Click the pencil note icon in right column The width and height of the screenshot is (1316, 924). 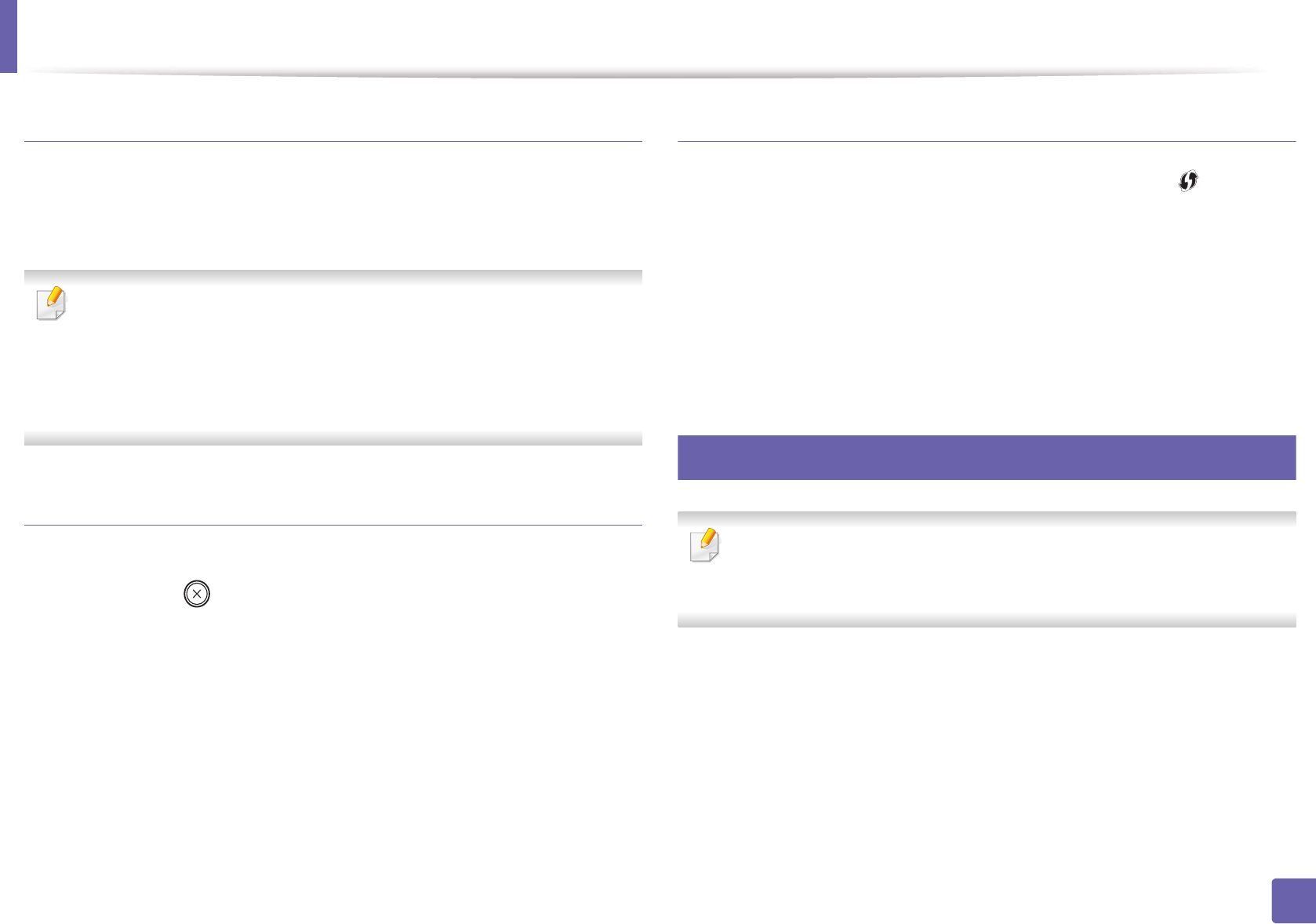(x=705, y=546)
